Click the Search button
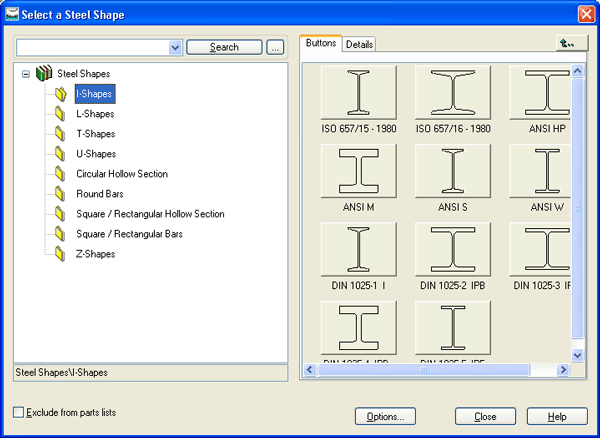600x438 pixels. point(224,47)
